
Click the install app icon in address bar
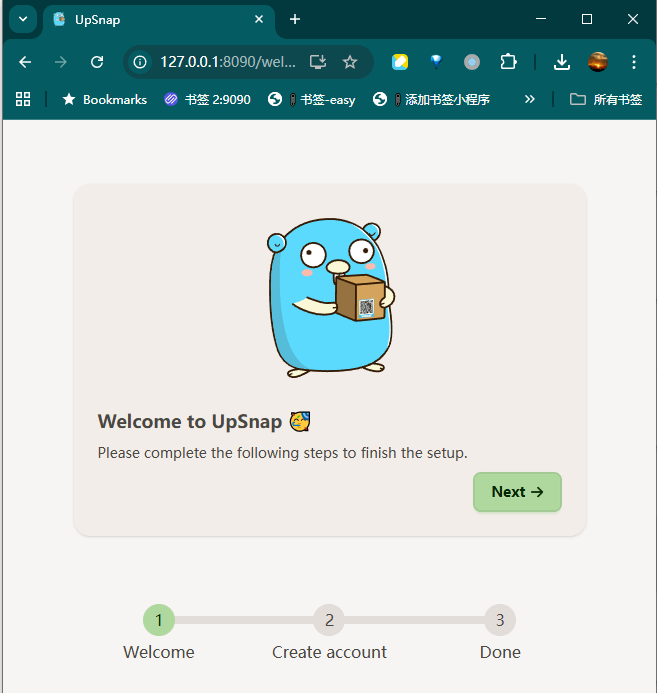[318, 62]
